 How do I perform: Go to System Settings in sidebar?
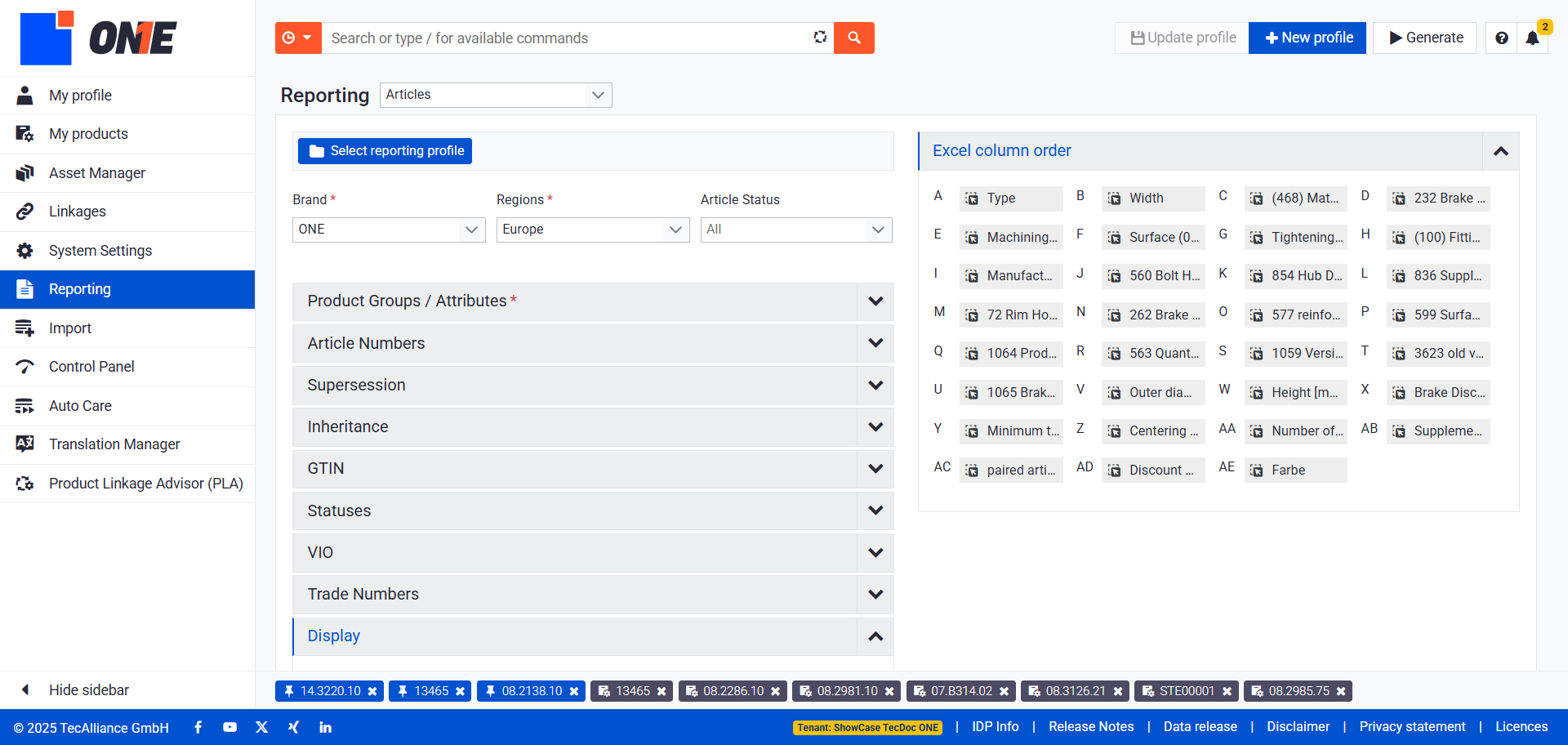(x=127, y=251)
